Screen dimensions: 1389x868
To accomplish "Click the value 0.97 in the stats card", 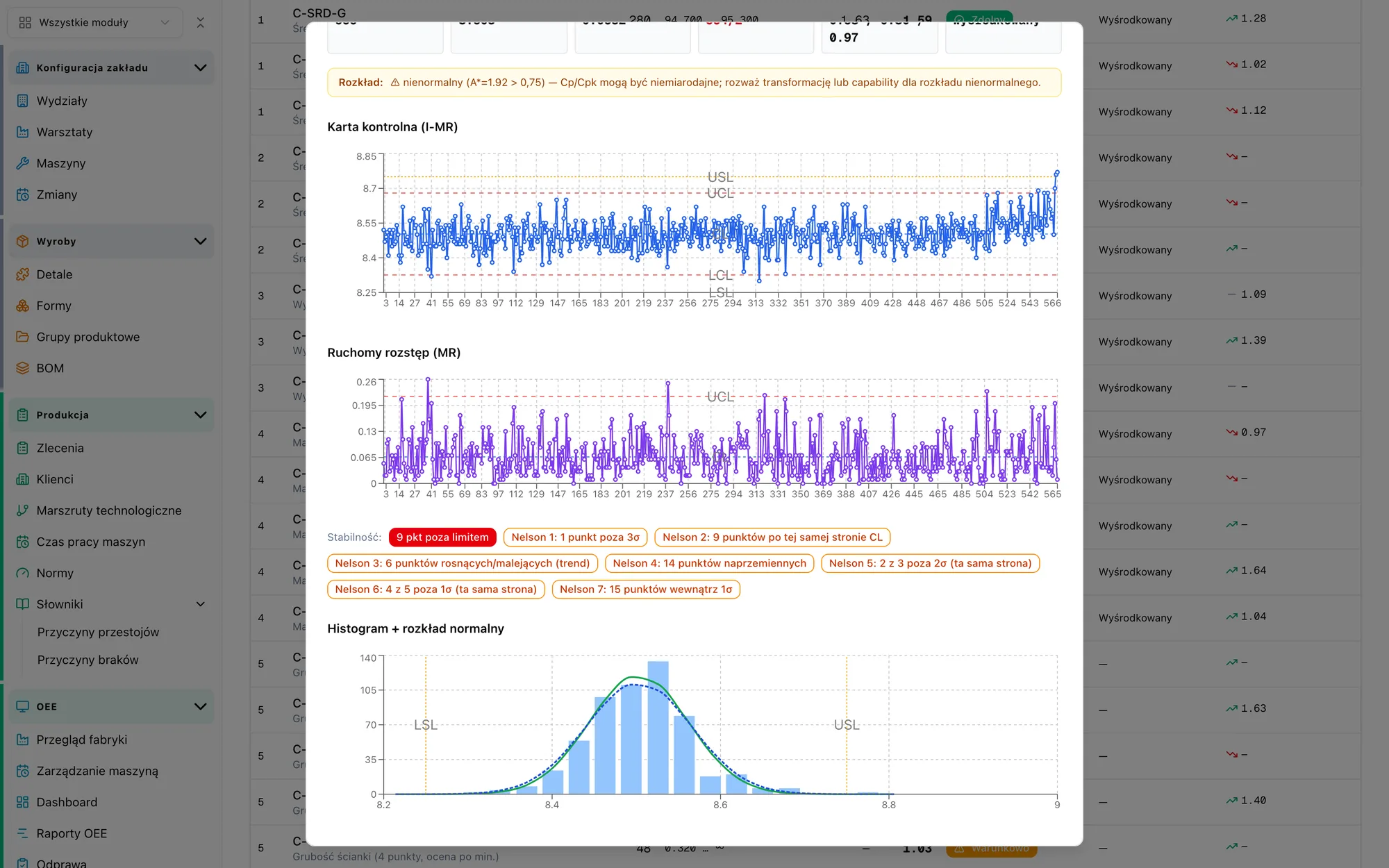I will pyautogui.click(x=844, y=37).
